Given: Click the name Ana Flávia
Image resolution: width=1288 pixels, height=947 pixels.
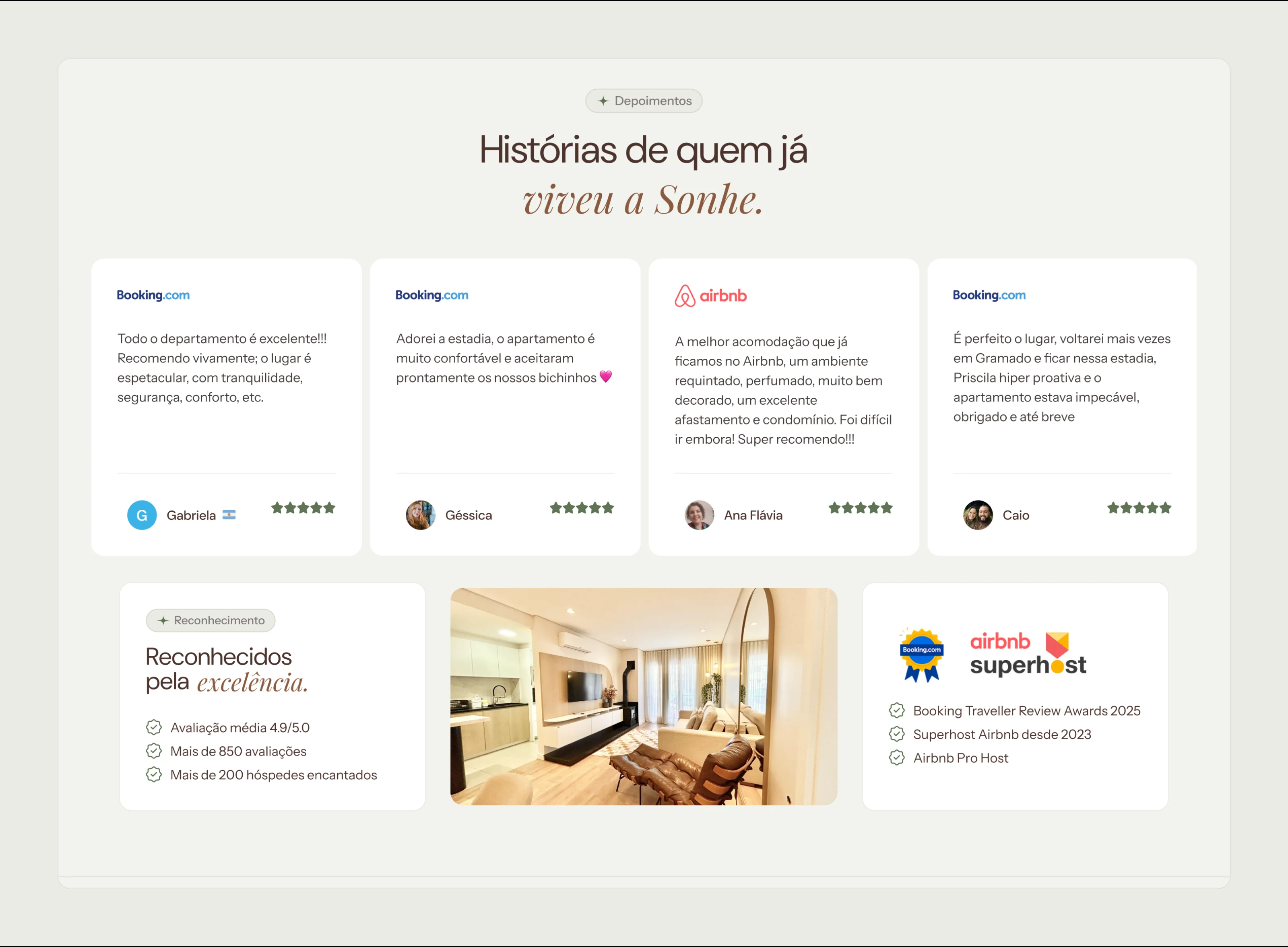Looking at the screenshot, I should (753, 515).
